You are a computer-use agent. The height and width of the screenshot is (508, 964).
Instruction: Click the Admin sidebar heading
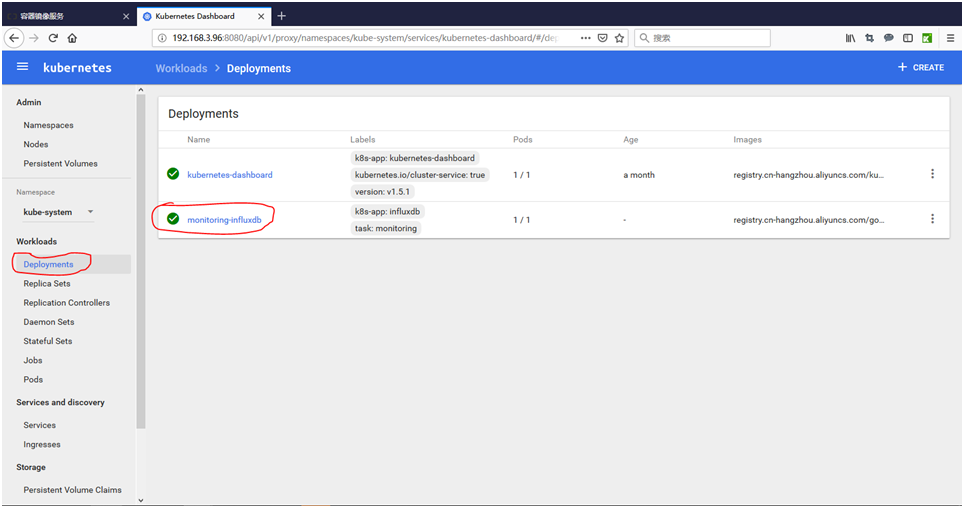pyautogui.click(x=28, y=102)
